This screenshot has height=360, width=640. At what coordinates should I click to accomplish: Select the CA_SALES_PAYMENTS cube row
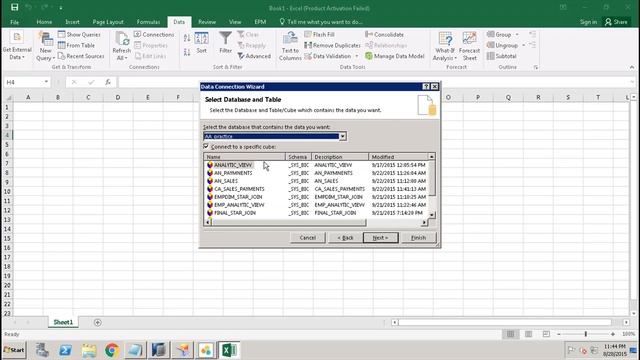coord(317,189)
